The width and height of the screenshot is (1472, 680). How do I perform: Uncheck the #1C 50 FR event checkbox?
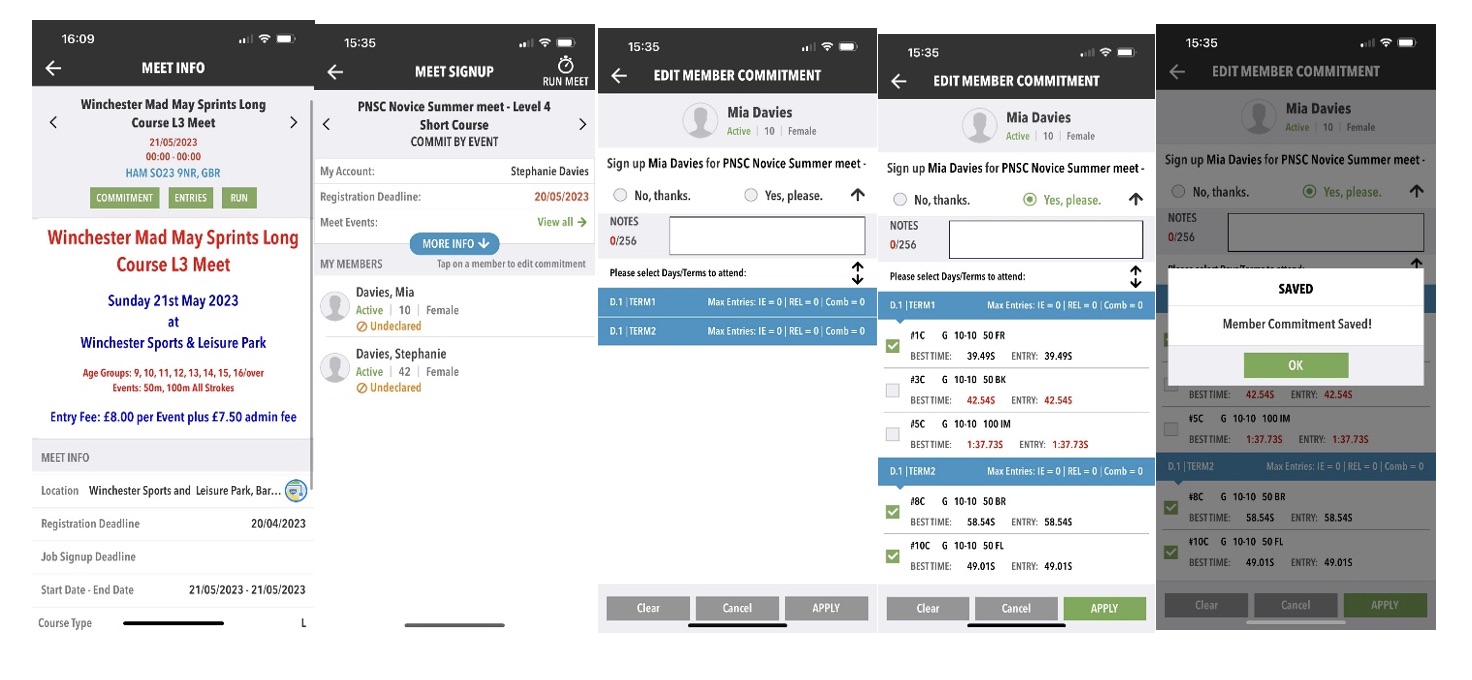(893, 346)
